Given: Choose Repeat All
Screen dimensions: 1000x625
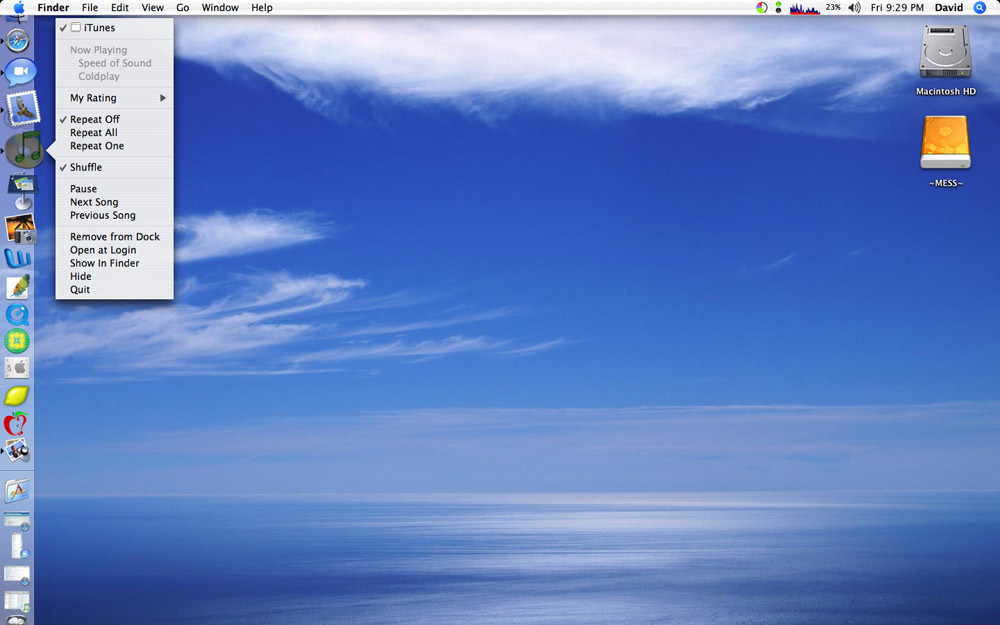Looking at the screenshot, I should 115,133.
